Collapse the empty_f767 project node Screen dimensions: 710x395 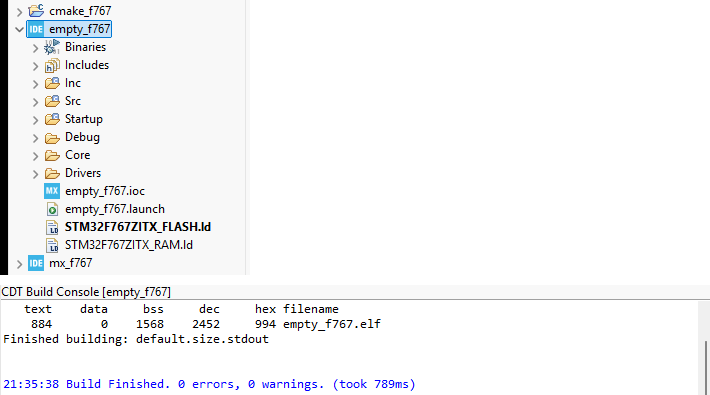pos(19,29)
